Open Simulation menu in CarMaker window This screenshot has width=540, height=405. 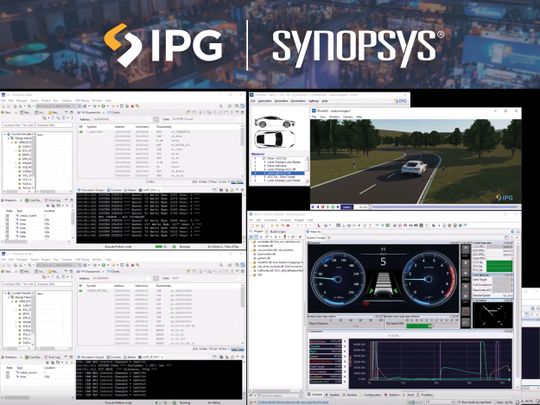[x=281, y=101]
